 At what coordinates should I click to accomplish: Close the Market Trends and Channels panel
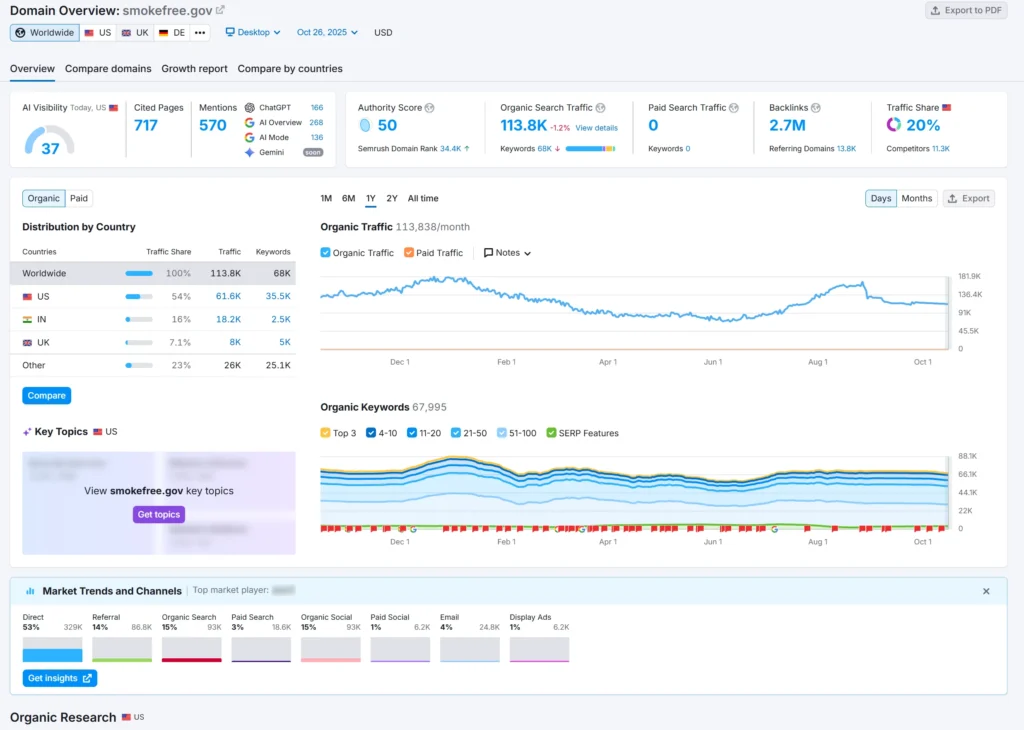(986, 591)
